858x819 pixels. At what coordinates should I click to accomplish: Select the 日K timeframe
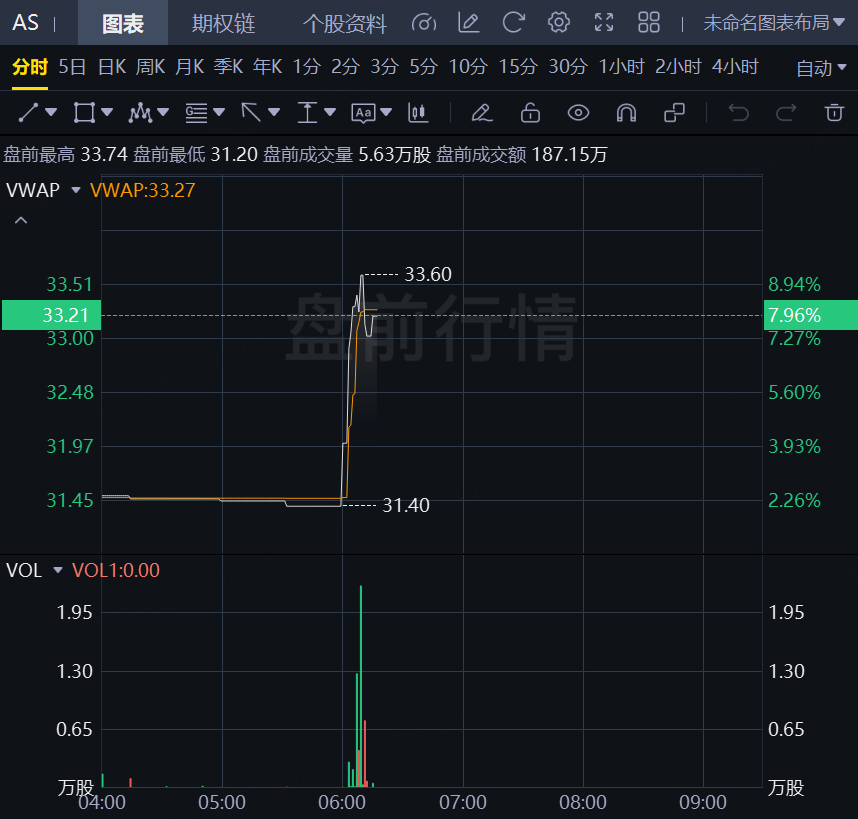[x=111, y=67]
